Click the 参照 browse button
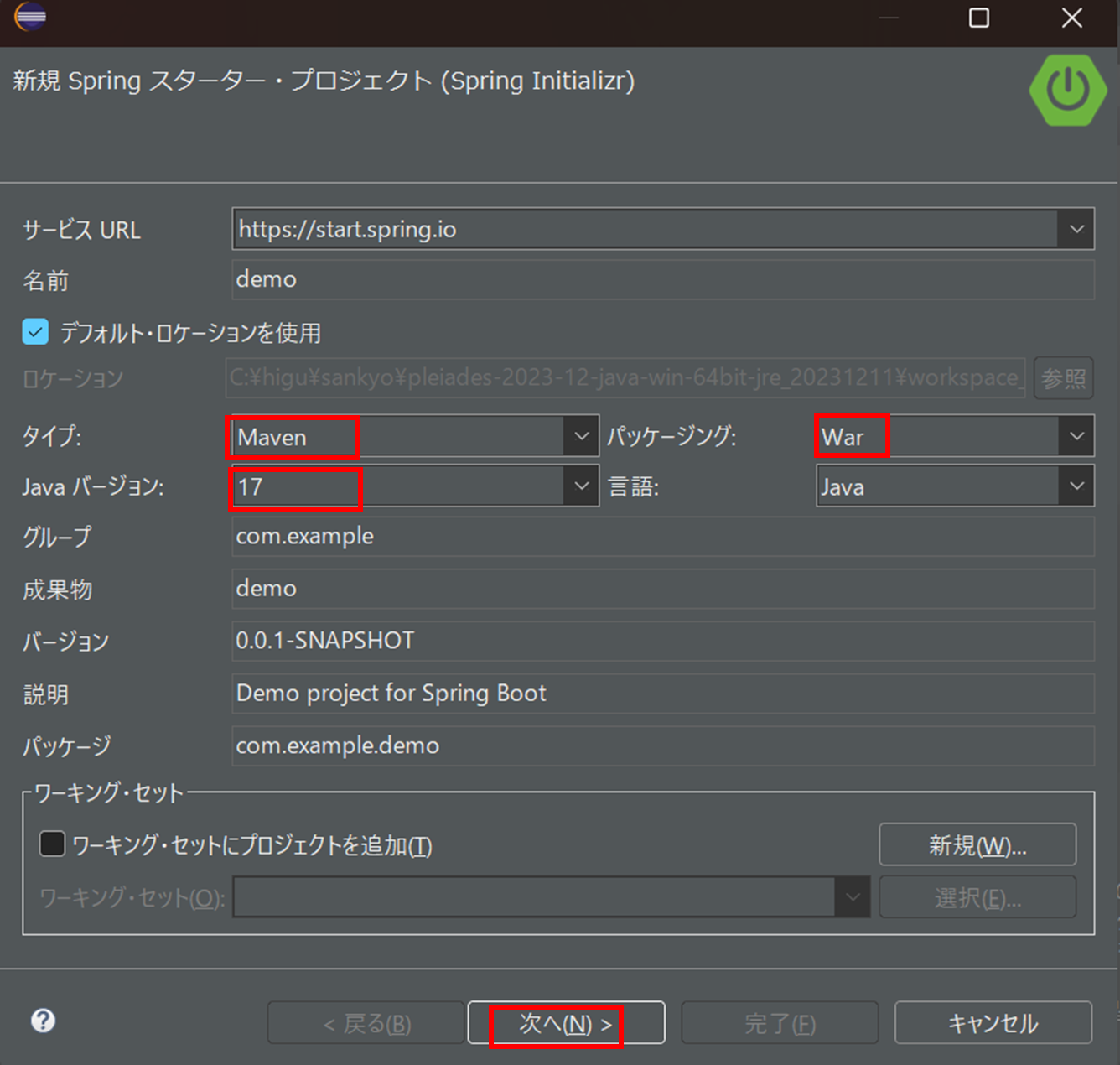 point(1063,378)
